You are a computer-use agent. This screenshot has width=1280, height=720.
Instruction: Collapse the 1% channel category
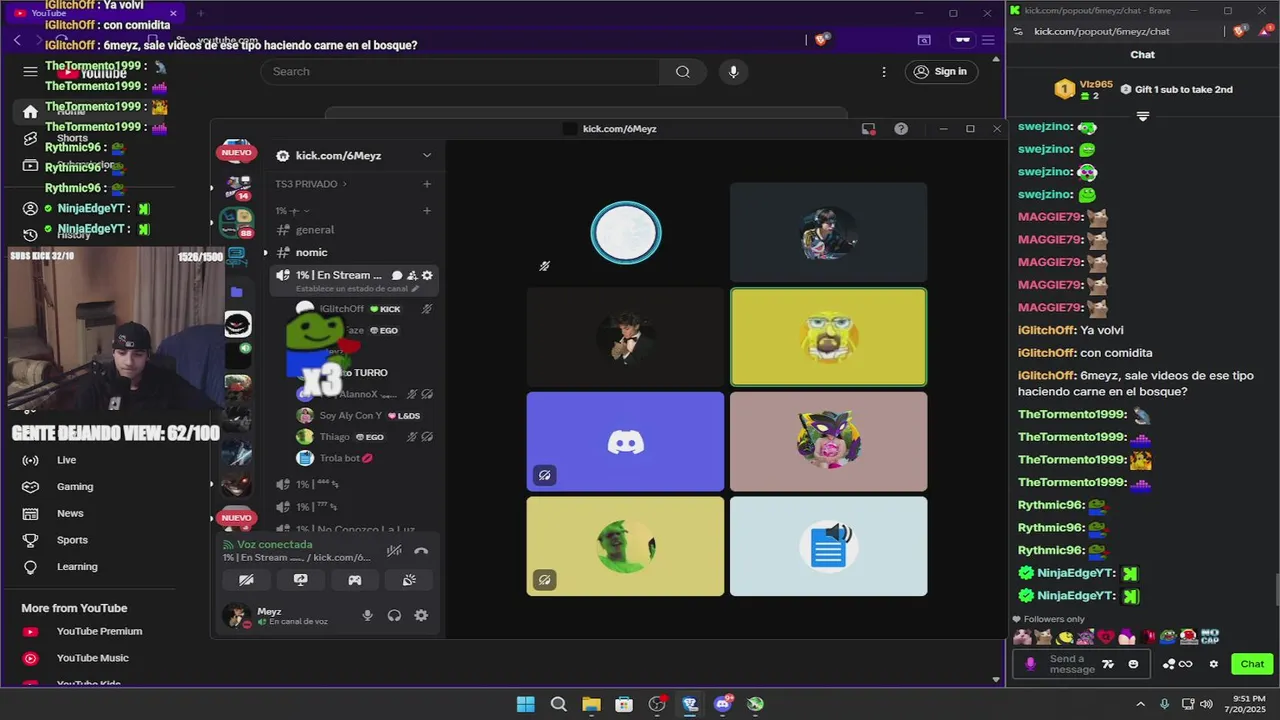point(292,211)
